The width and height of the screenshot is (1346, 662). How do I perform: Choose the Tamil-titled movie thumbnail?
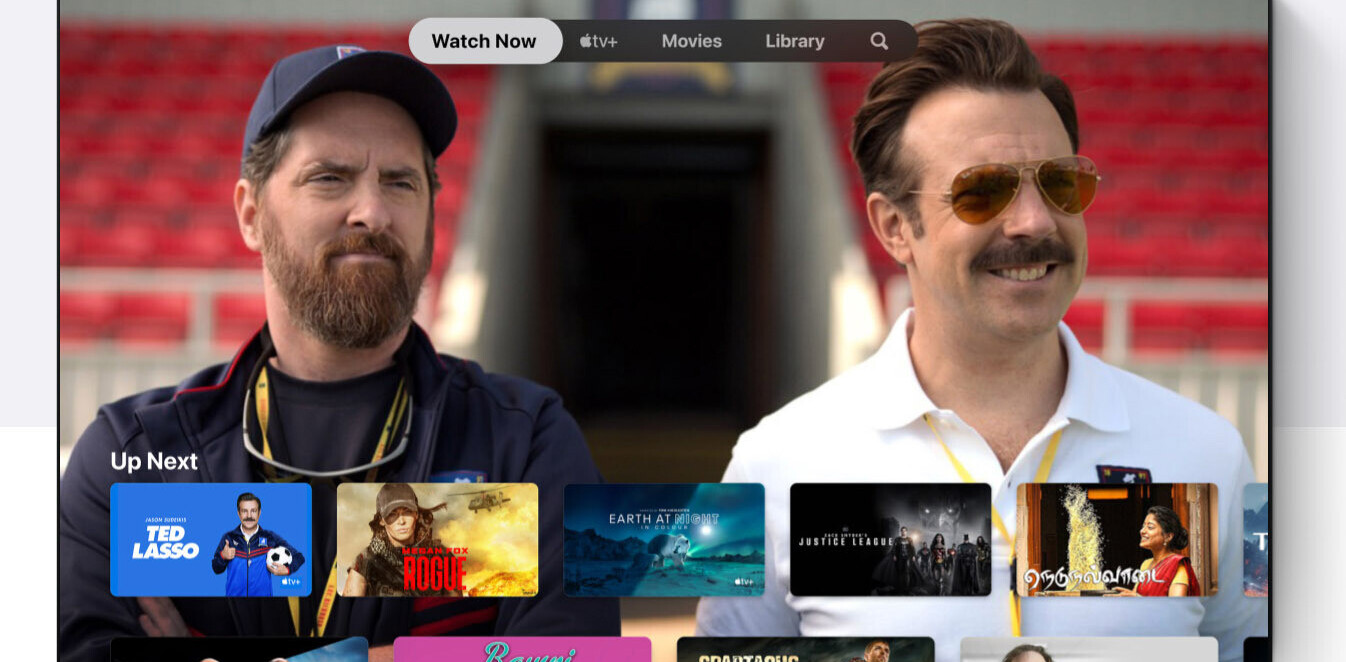coord(1117,540)
